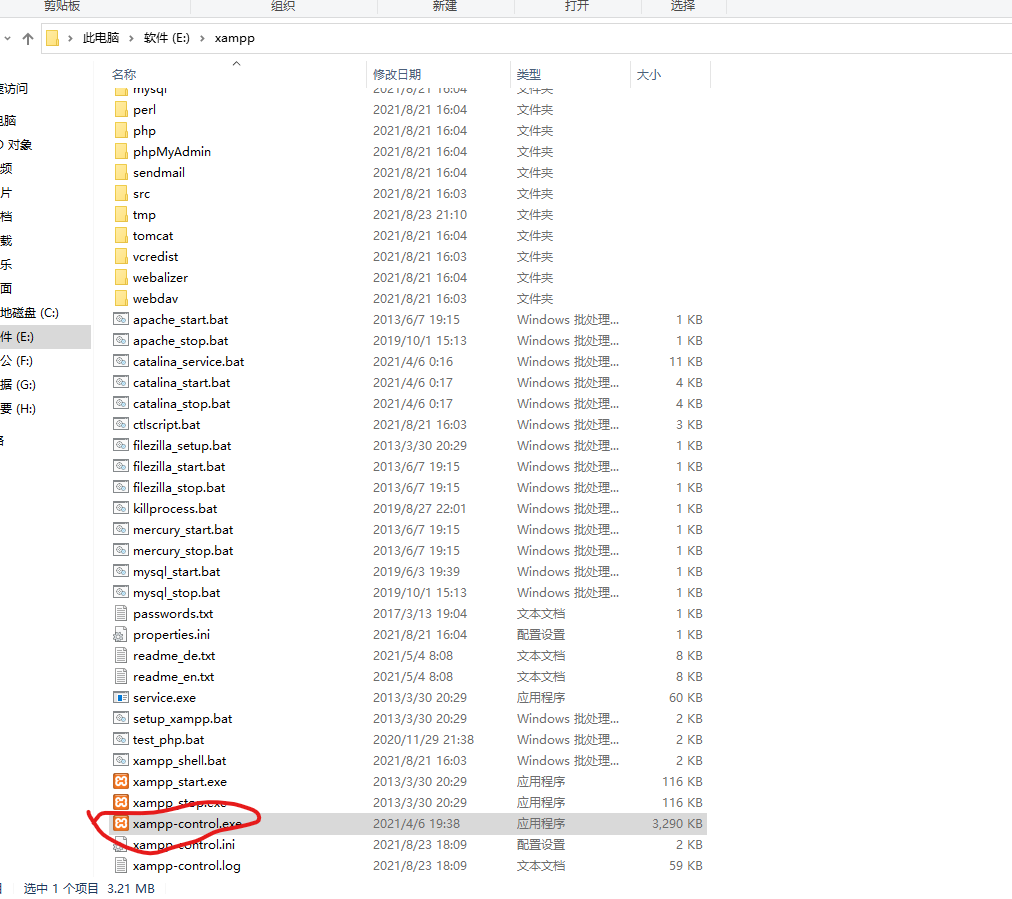Screen dimensions: 1012x899
Task: Select the file named filezilla_start.bat
Action: [179, 467]
